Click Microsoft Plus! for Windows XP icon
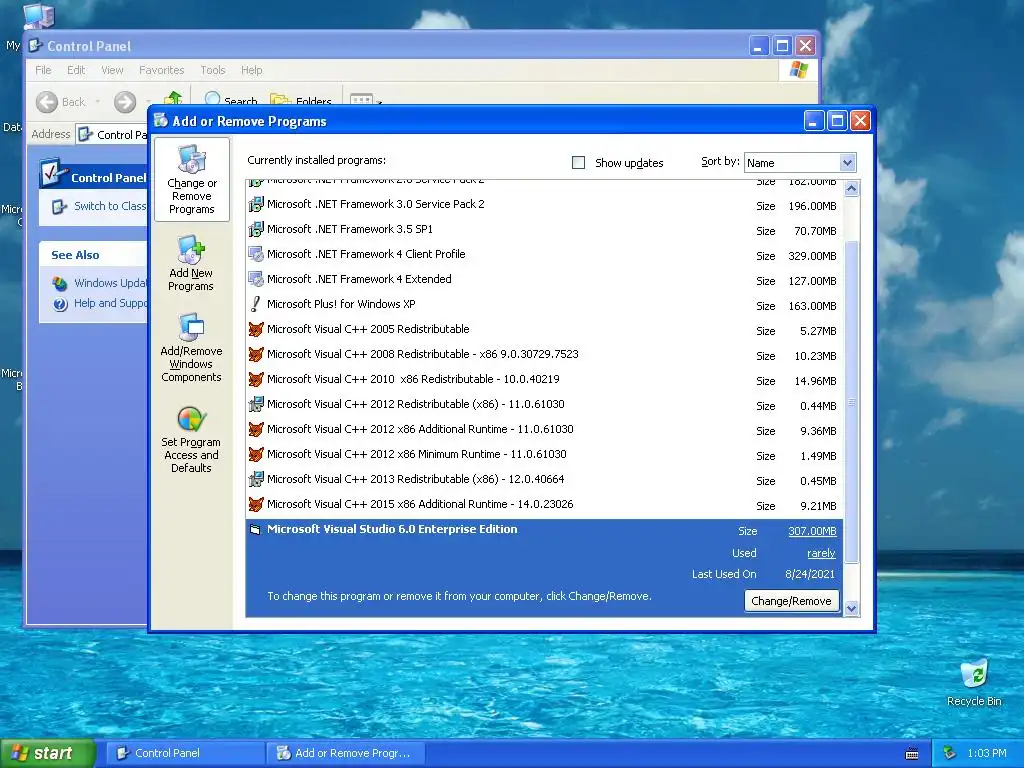The height and width of the screenshot is (768, 1024). coord(256,304)
